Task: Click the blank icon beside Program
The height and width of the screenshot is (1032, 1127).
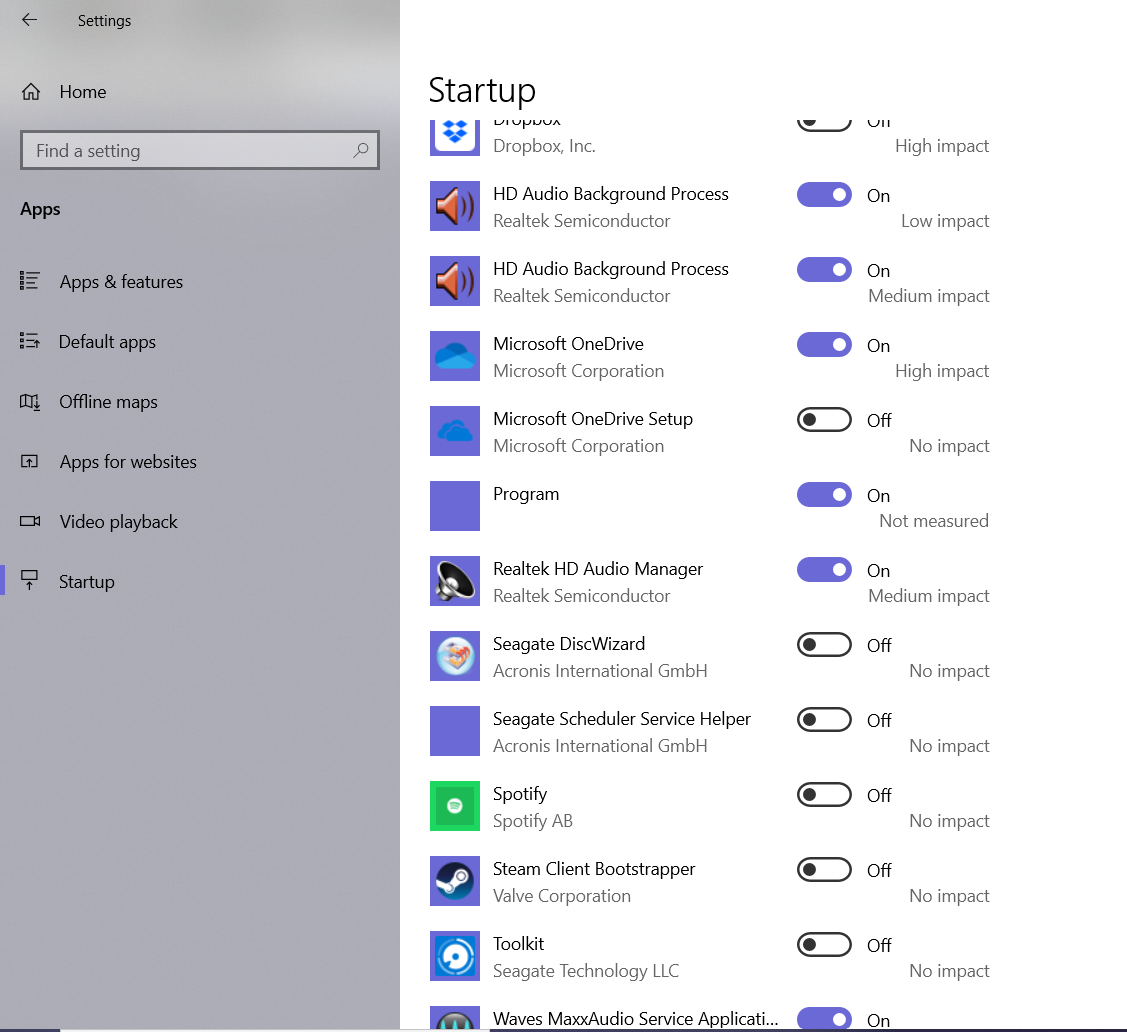Action: (455, 506)
